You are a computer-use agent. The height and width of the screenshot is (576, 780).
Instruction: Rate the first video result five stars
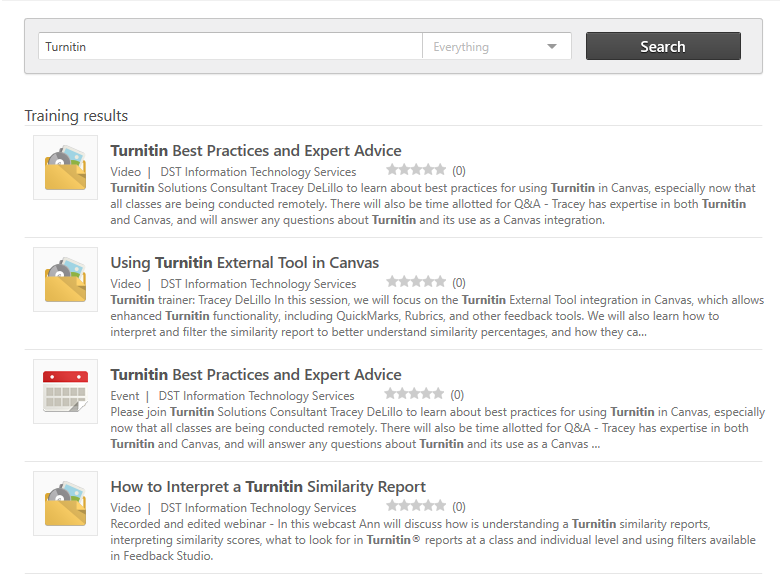439,170
